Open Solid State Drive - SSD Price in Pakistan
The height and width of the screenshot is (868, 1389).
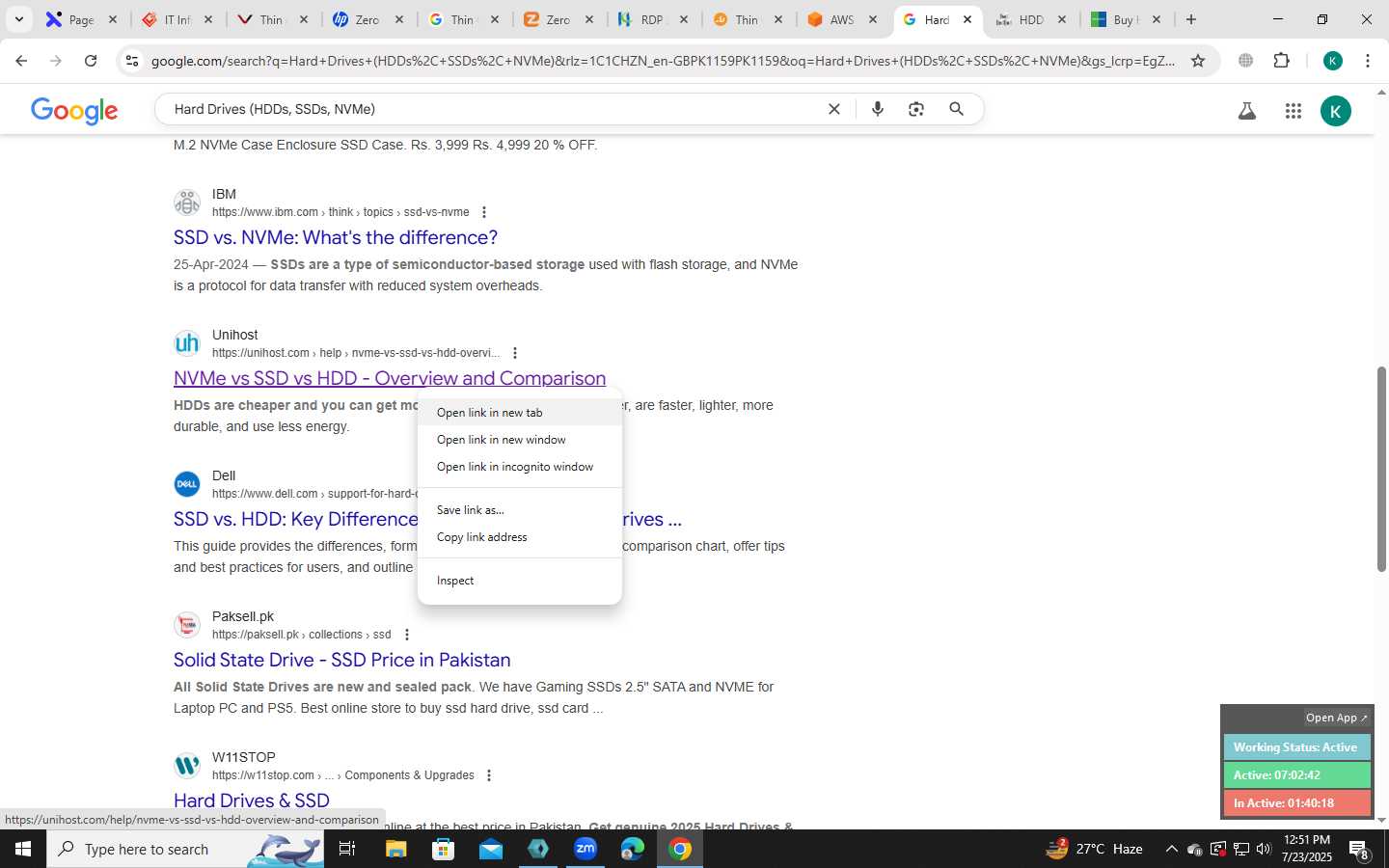tap(342, 660)
